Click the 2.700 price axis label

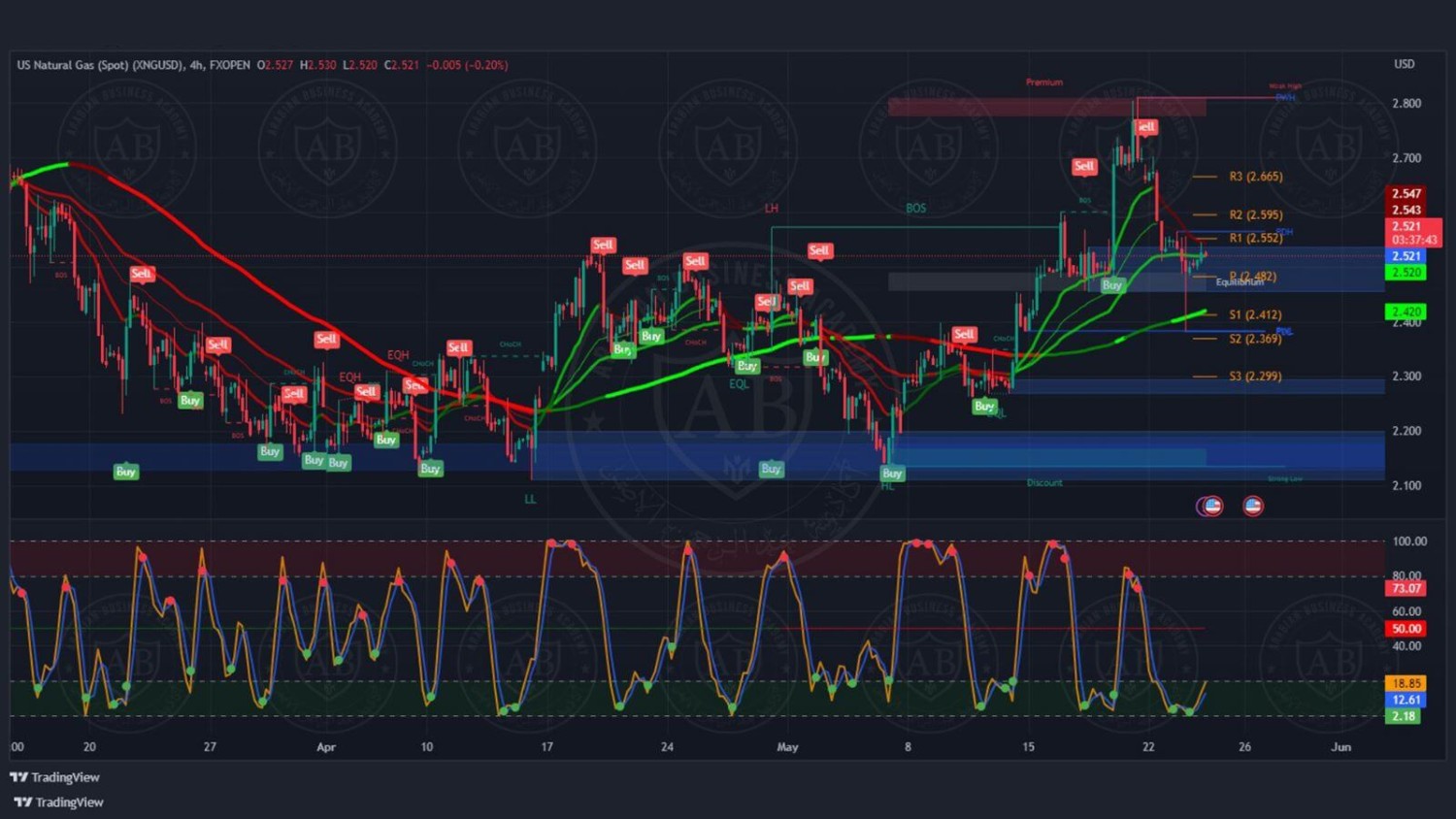tap(1406, 158)
